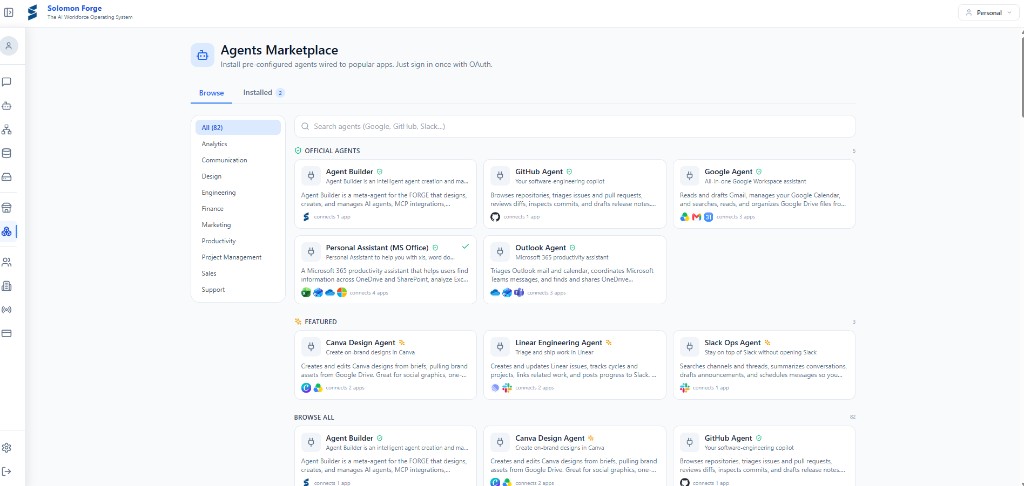This screenshot has width=1024, height=486.
Task: Click the plug icon on Google Agent card
Action: click(x=689, y=176)
